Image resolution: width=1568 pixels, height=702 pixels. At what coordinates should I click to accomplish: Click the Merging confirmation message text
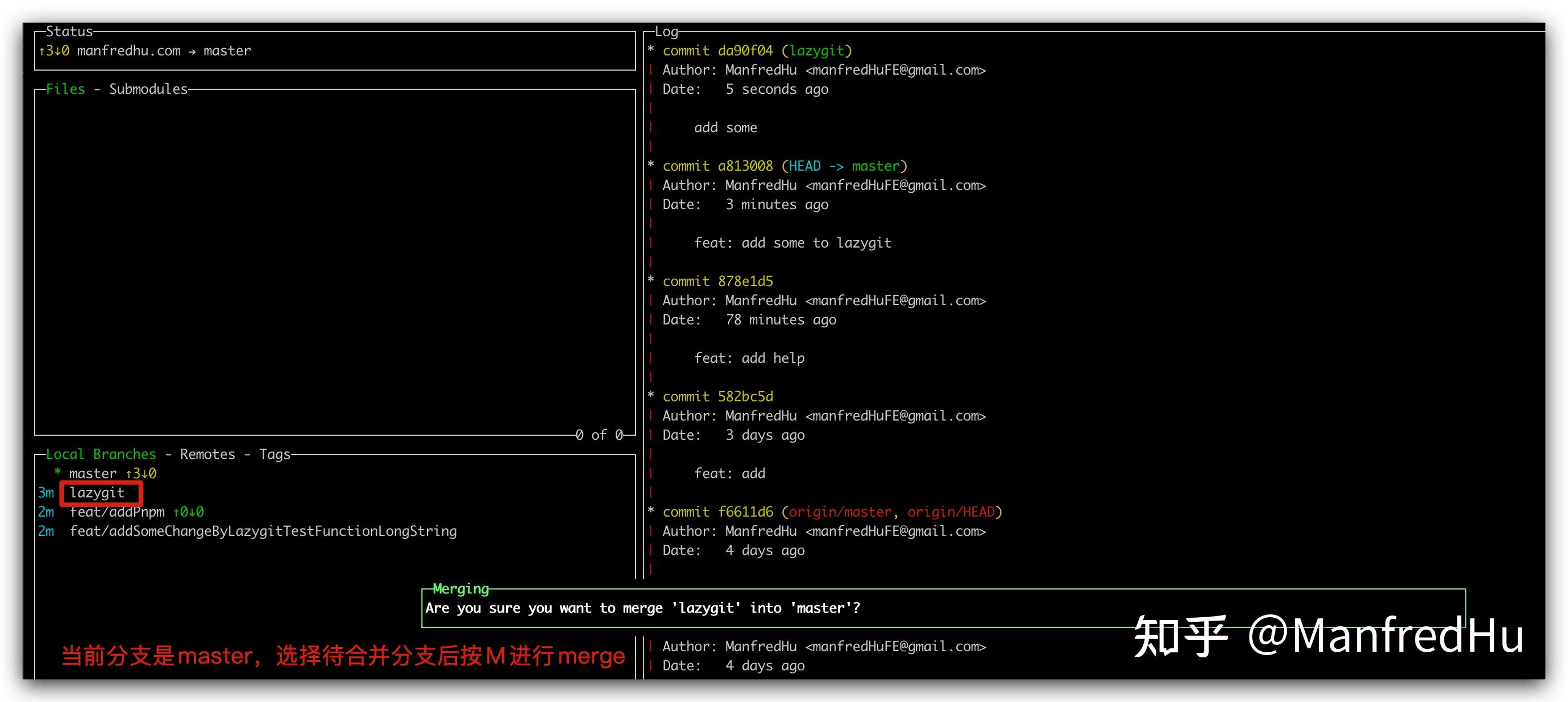(x=642, y=608)
